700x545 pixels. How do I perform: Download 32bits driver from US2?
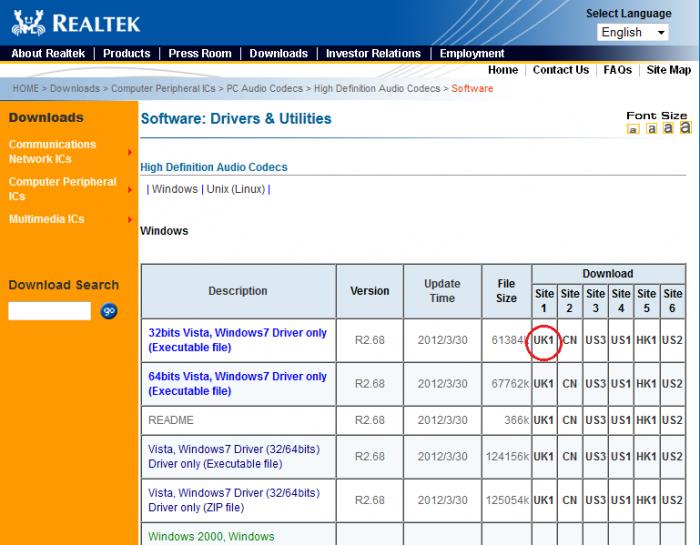[672, 340]
